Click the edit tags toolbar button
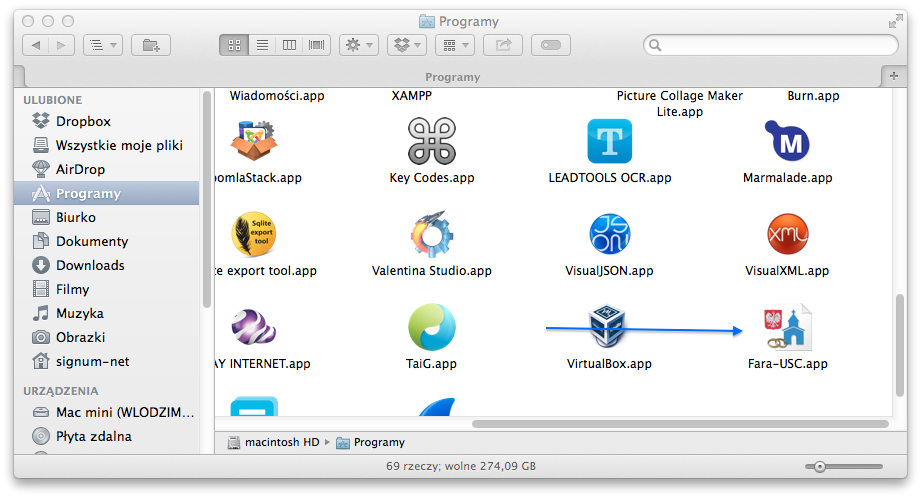Image resolution: width=921 pixels, height=498 pixels. tap(551, 45)
